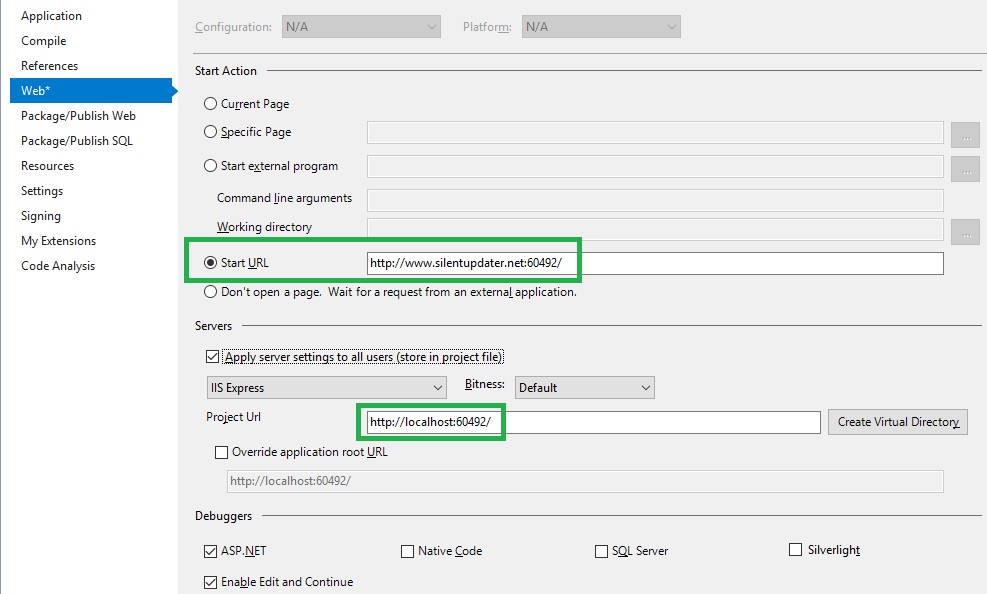The width and height of the screenshot is (987, 594).
Task: Click the Create Virtual Directory button
Action: pyautogui.click(x=898, y=422)
